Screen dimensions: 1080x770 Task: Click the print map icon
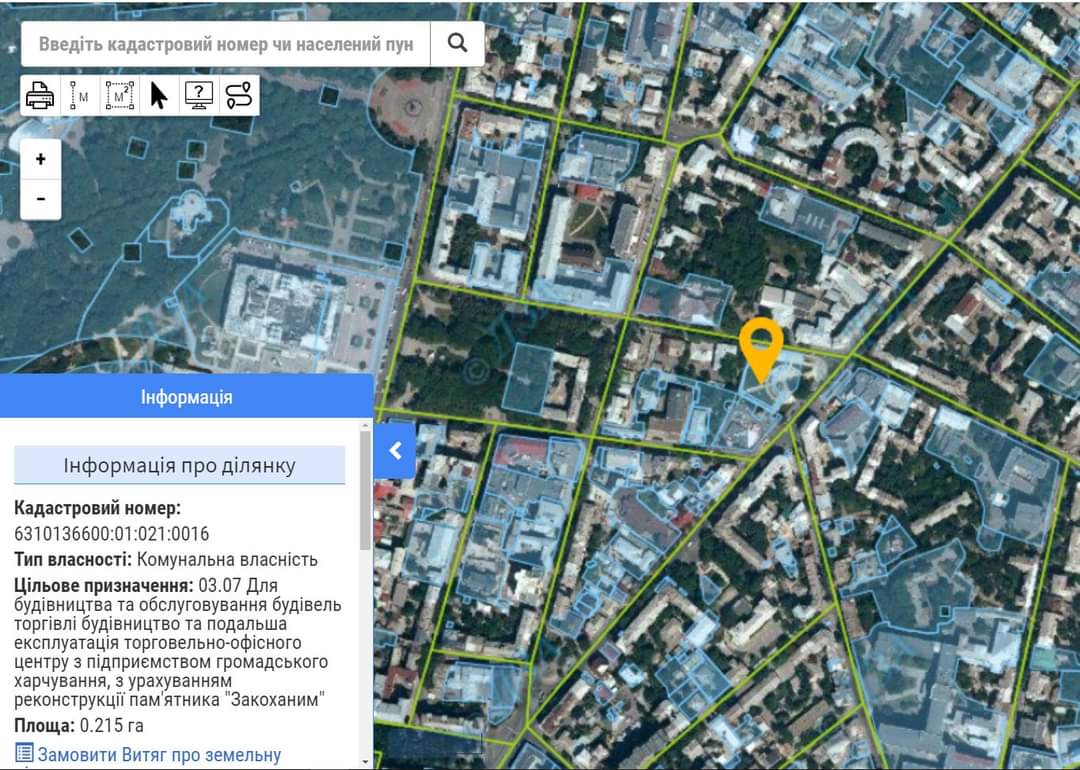point(40,95)
